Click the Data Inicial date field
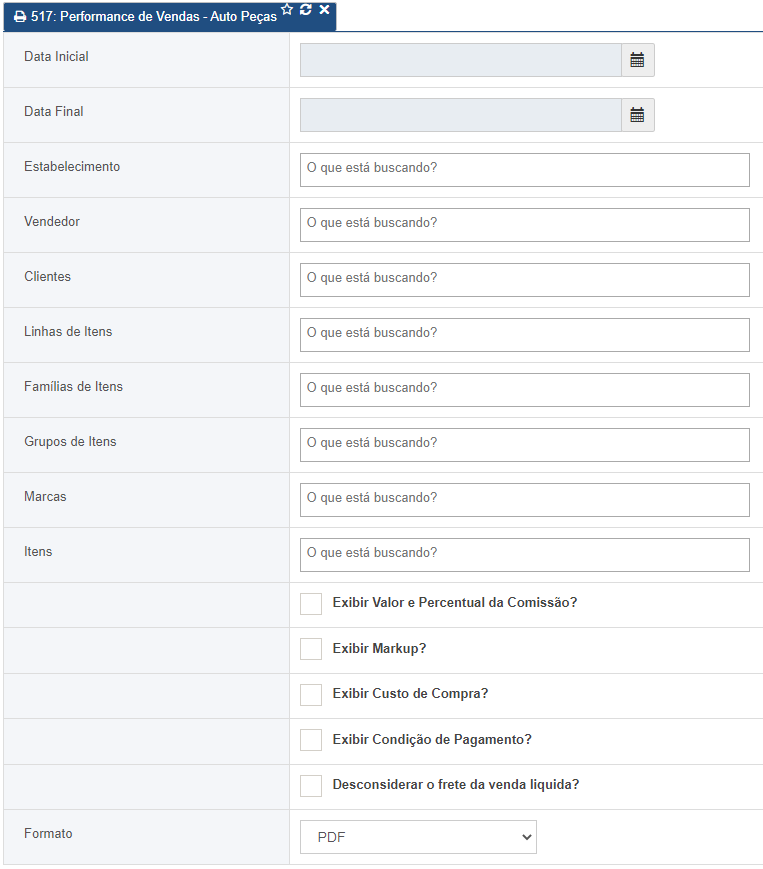 tap(460, 60)
